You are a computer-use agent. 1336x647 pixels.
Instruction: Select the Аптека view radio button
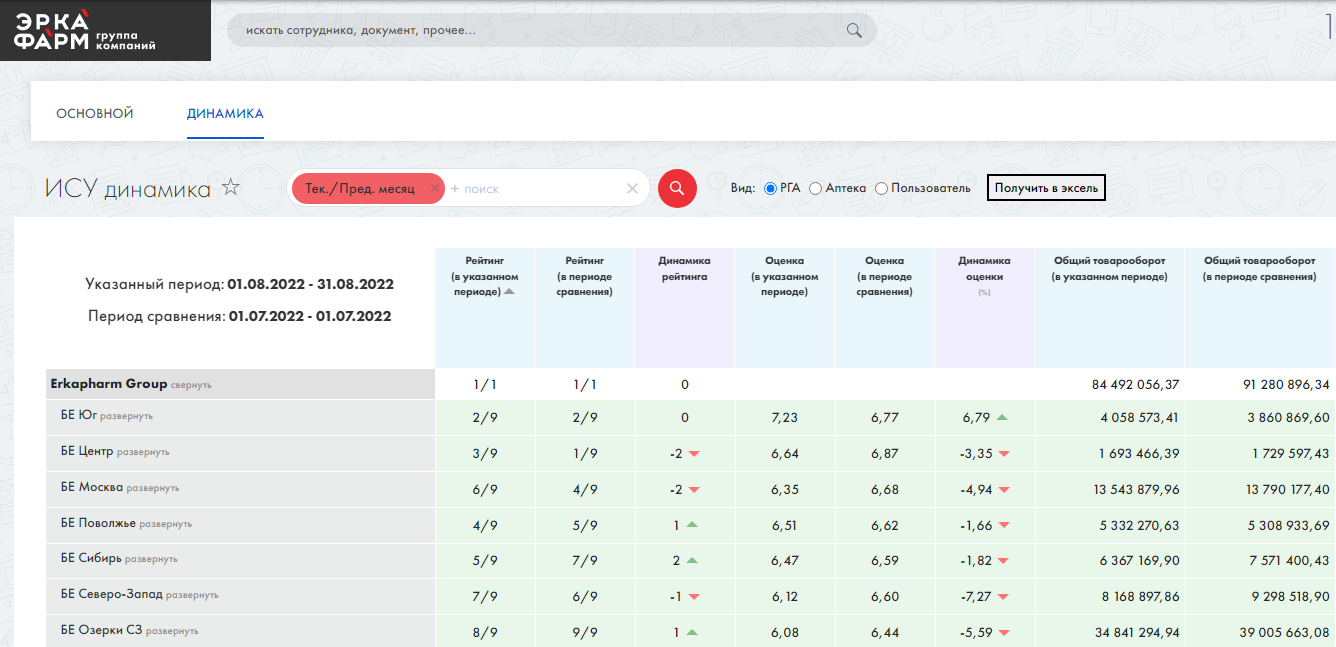click(x=816, y=188)
